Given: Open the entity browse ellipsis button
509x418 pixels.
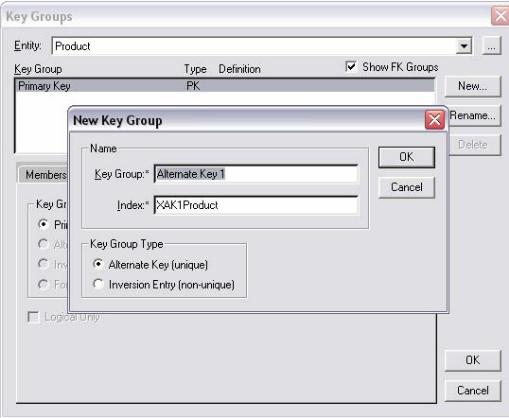Looking at the screenshot, I should (x=491, y=46).
